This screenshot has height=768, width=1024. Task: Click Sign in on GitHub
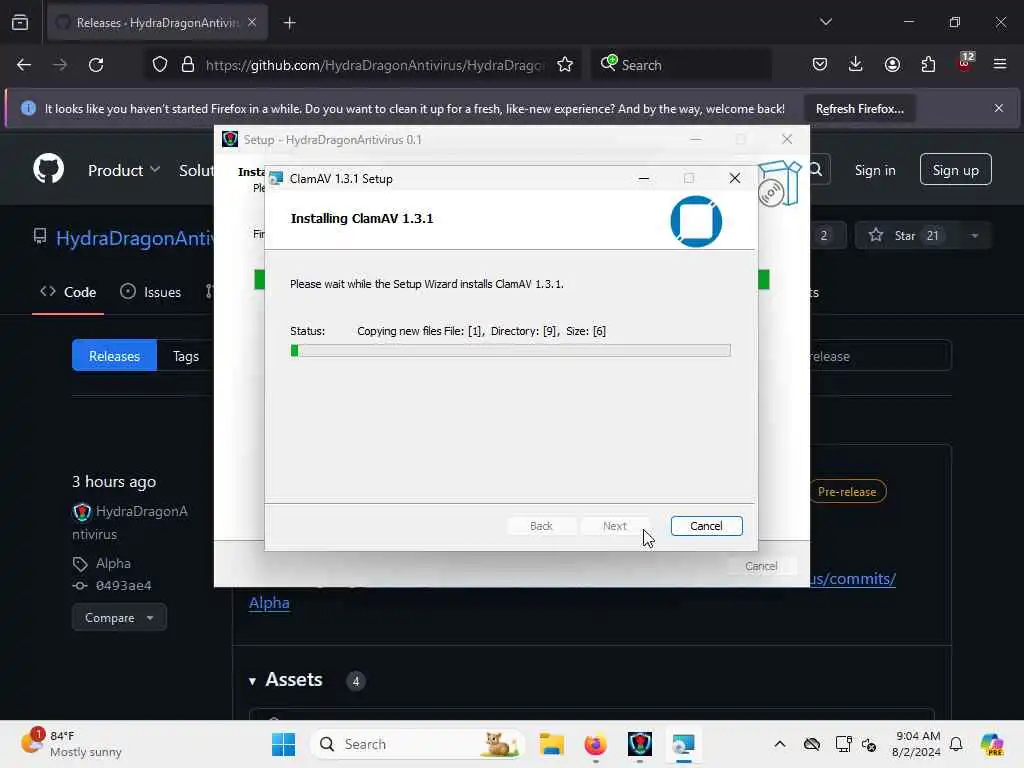(x=874, y=170)
